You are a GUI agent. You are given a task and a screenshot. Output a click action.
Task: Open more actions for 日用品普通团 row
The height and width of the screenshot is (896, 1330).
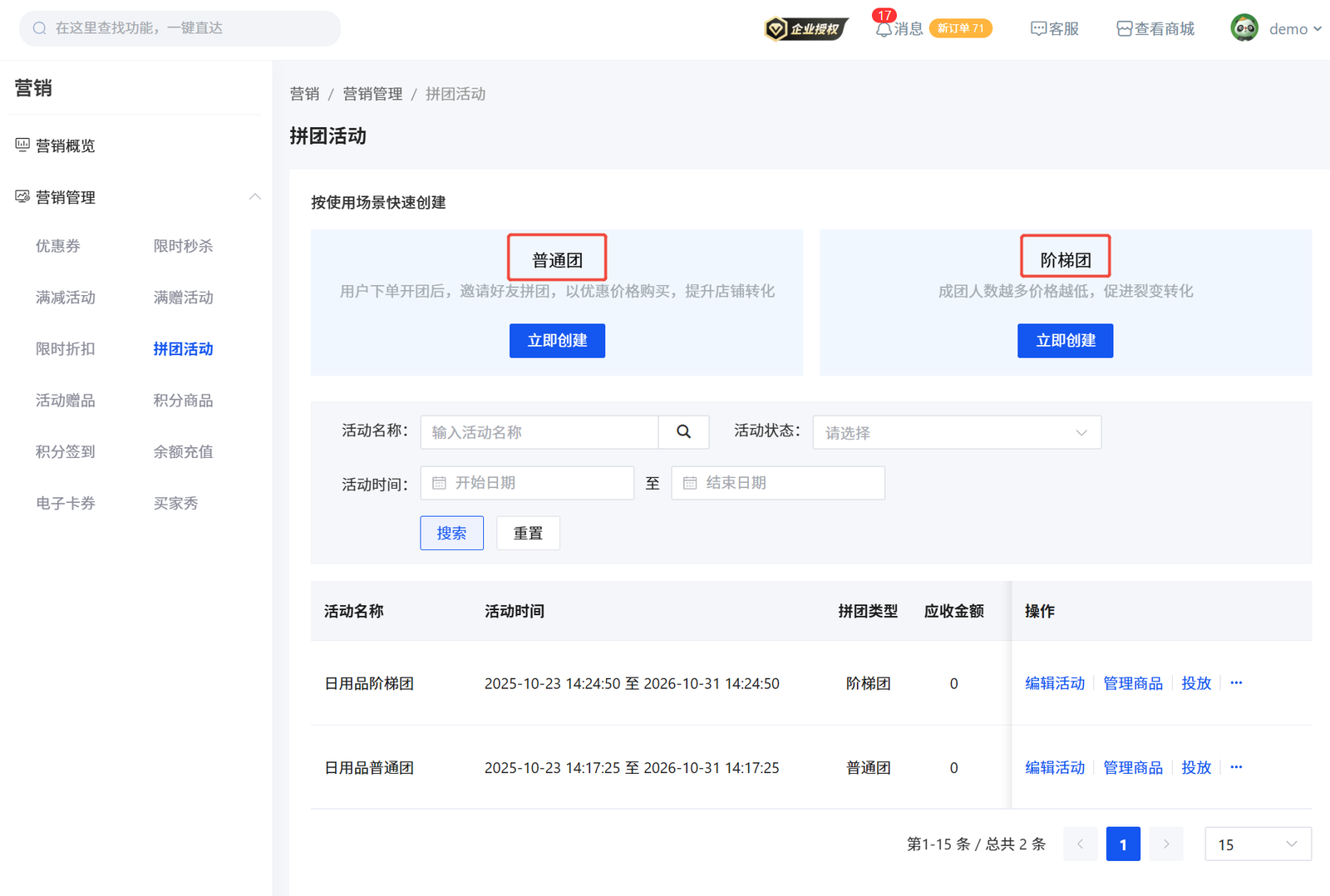click(1236, 767)
